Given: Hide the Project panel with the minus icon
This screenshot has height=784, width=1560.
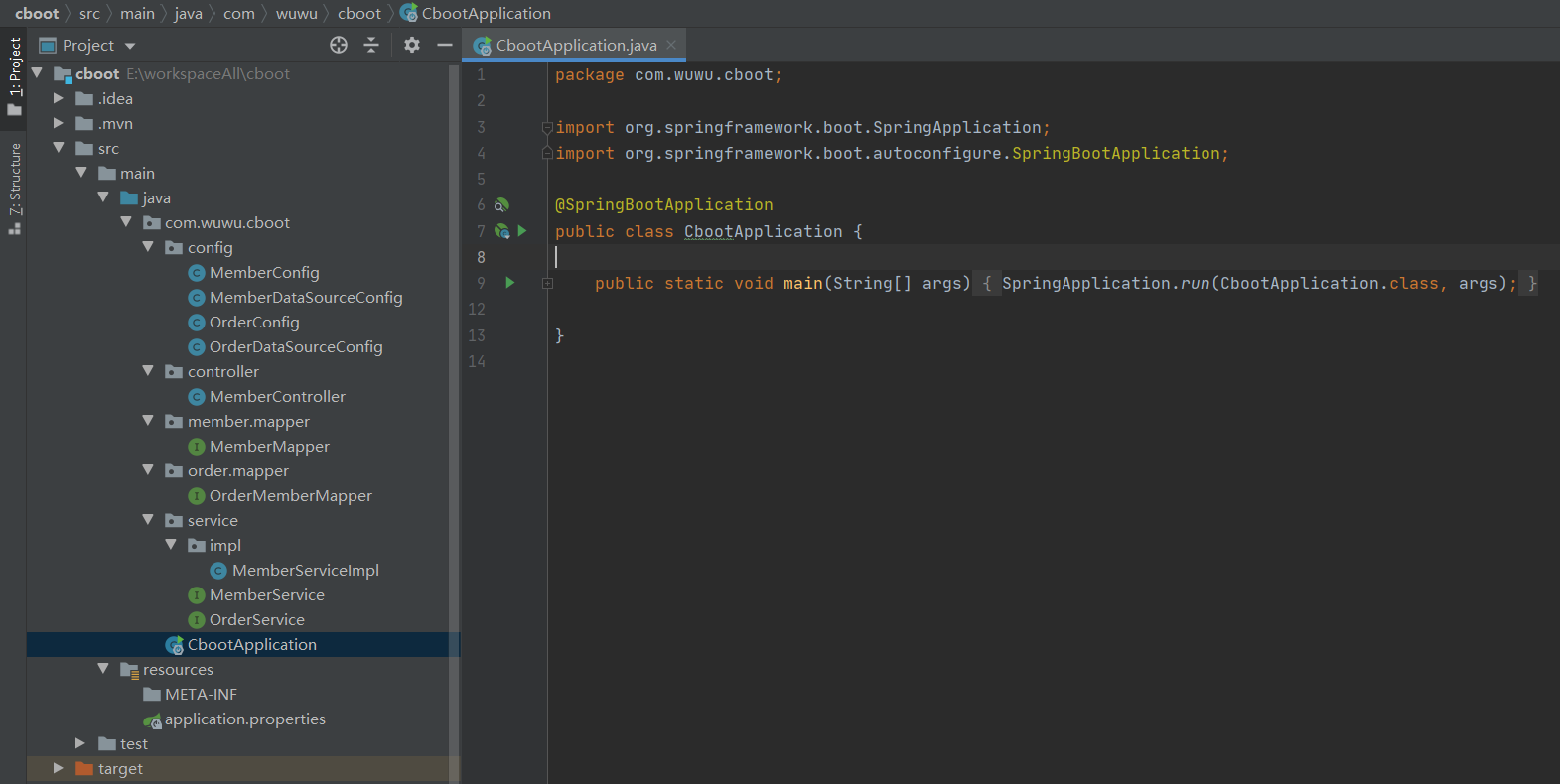Looking at the screenshot, I should pos(445,45).
